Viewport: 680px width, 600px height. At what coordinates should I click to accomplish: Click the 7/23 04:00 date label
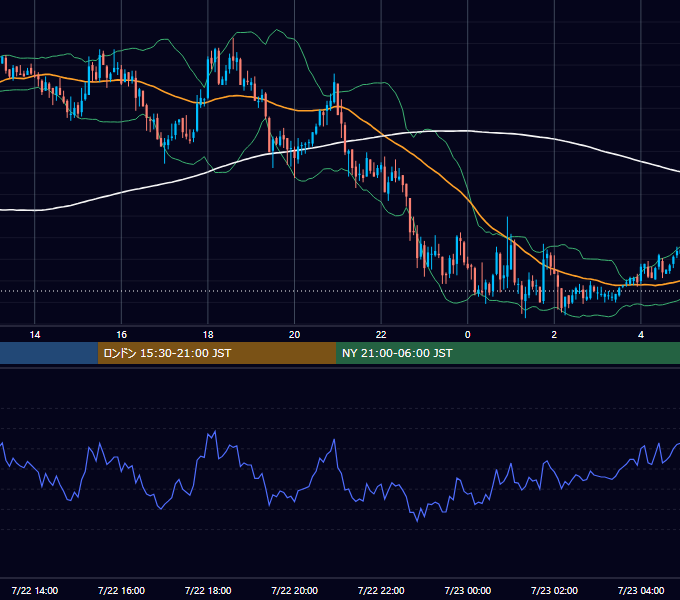coord(641,590)
